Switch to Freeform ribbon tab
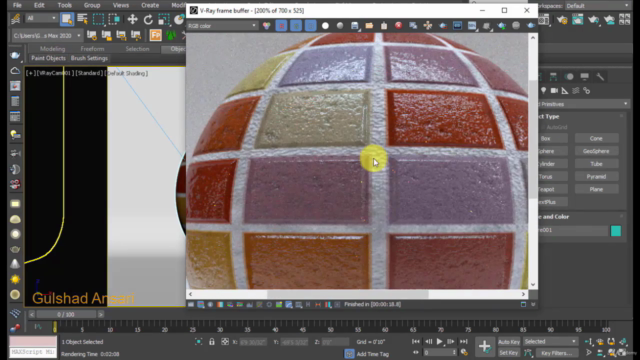Image resolution: width=640 pixels, height=360 pixels. tap(92, 49)
